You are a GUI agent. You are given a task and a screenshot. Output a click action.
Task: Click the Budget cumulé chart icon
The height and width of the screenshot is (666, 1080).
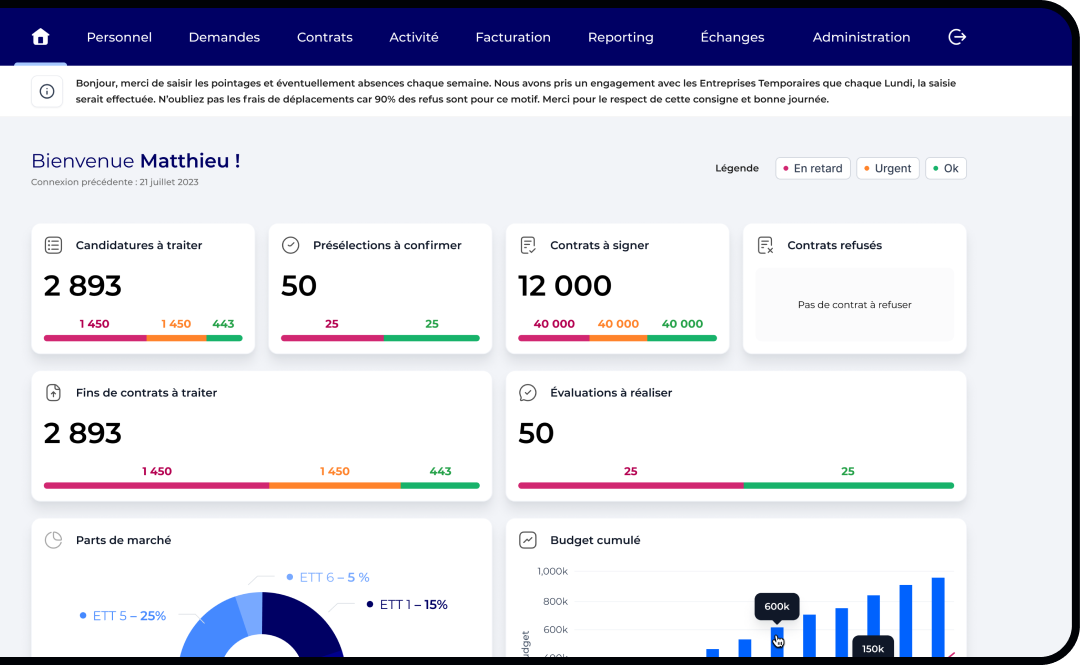pyautogui.click(x=528, y=540)
